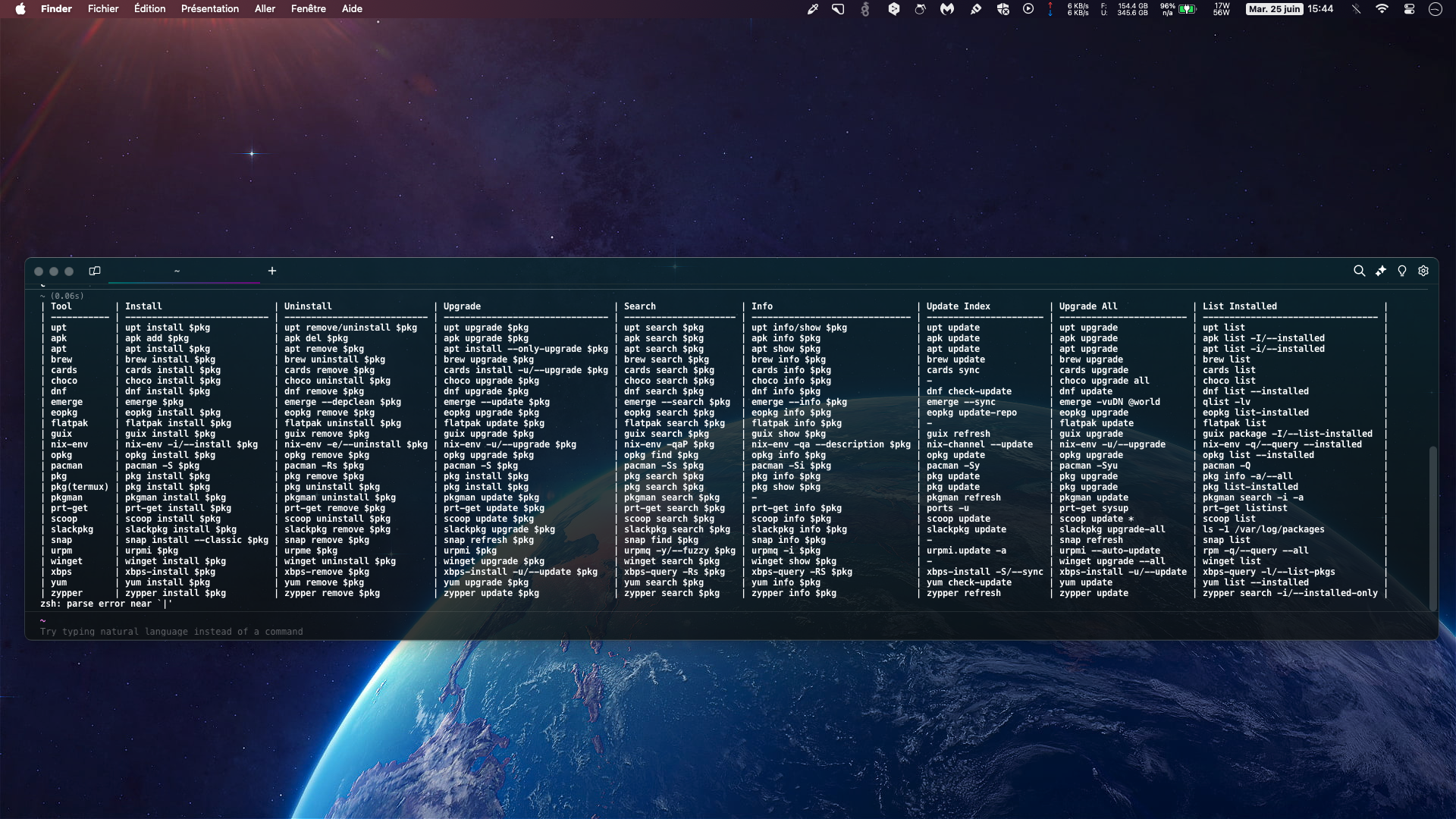
Task: Click 'xbps-query -RS $pkg' text
Action: coord(802,572)
